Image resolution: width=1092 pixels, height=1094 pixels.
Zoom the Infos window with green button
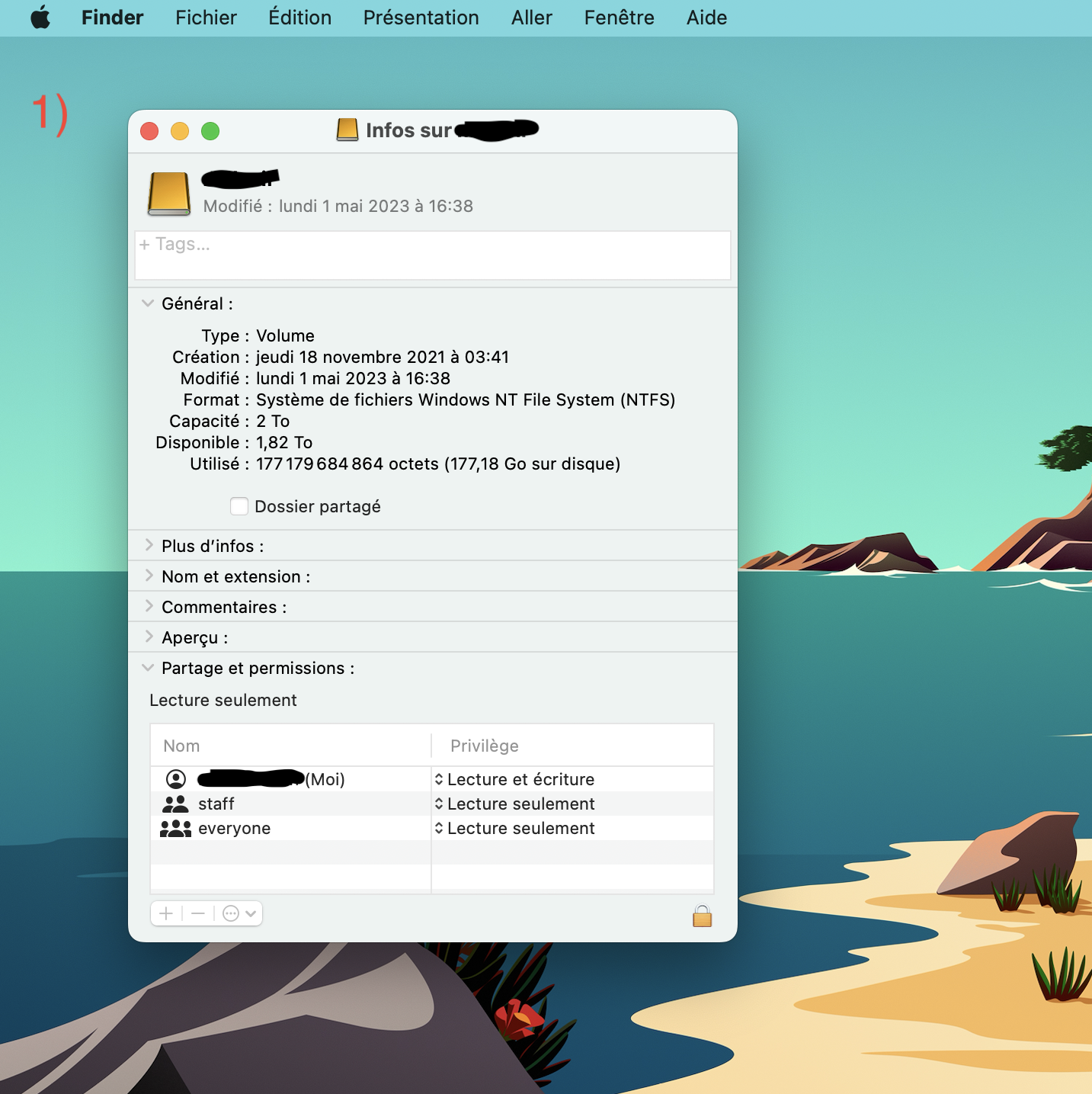pyautogui.click(x=210, y=131)
